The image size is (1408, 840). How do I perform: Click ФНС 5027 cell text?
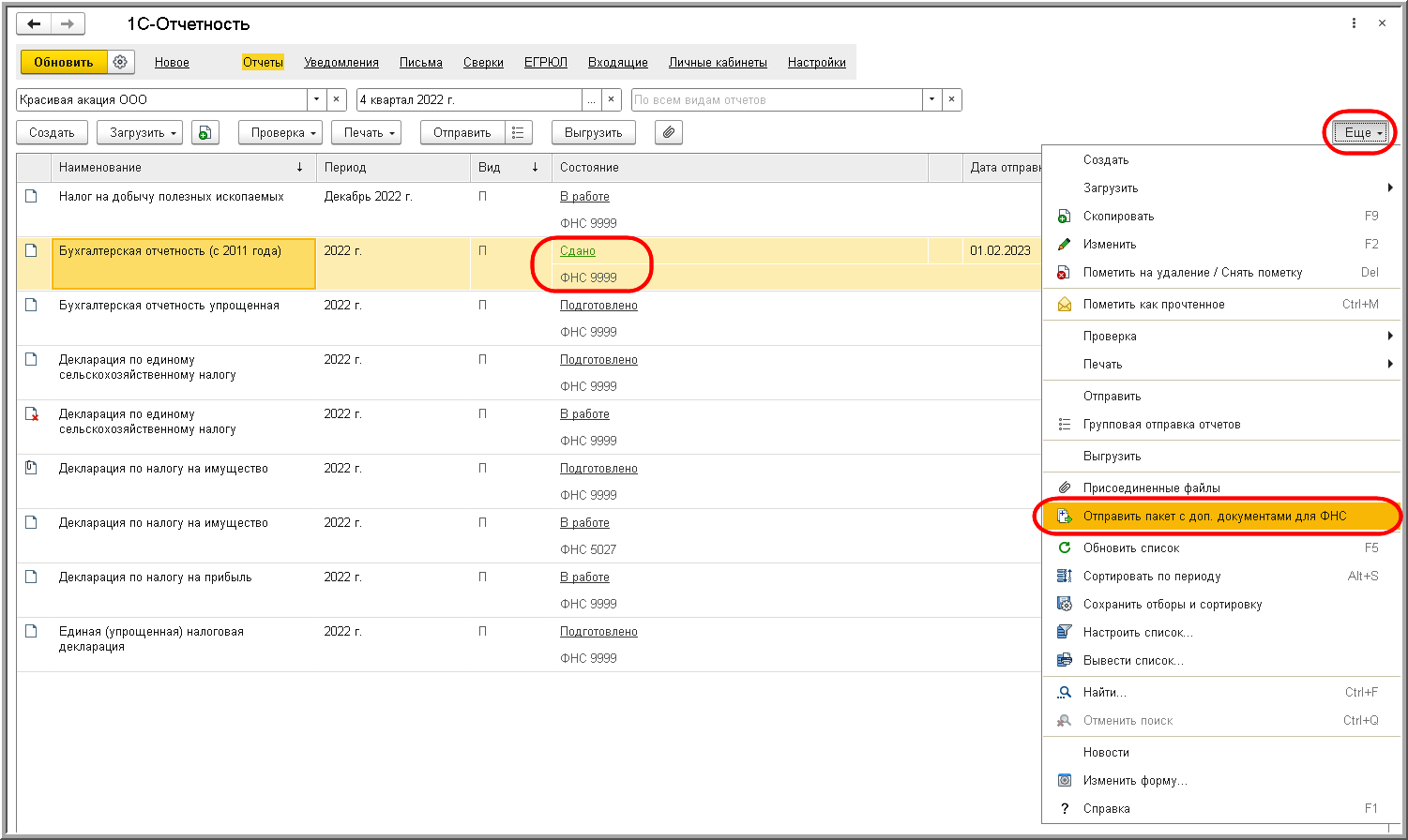[588, 549]
